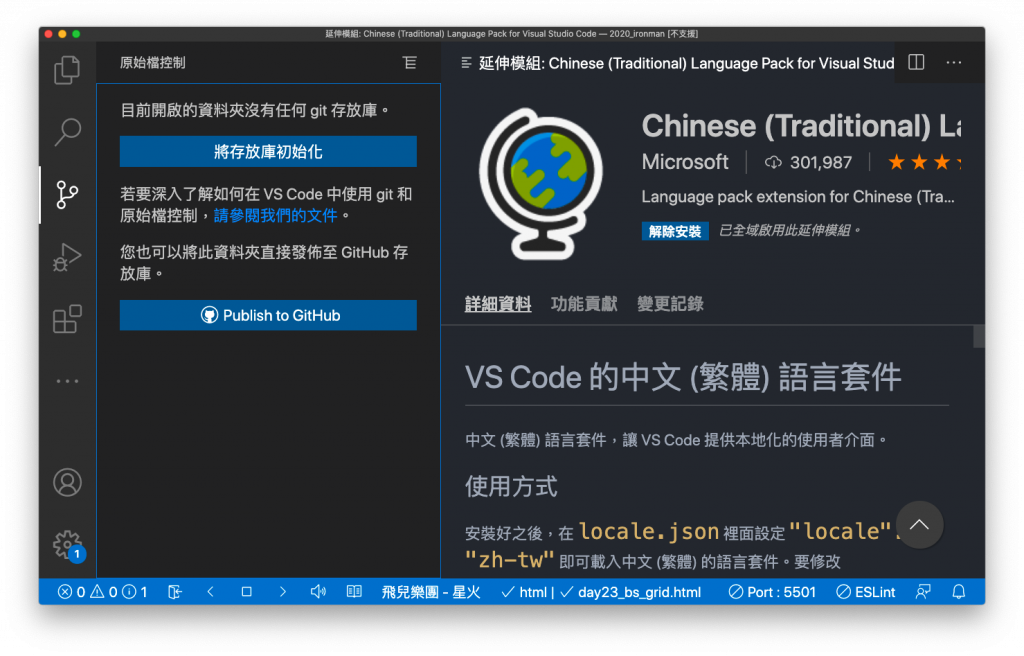Click the 將存放庫初始化 button
The image size is (1024, 656).
coord(268,152)
